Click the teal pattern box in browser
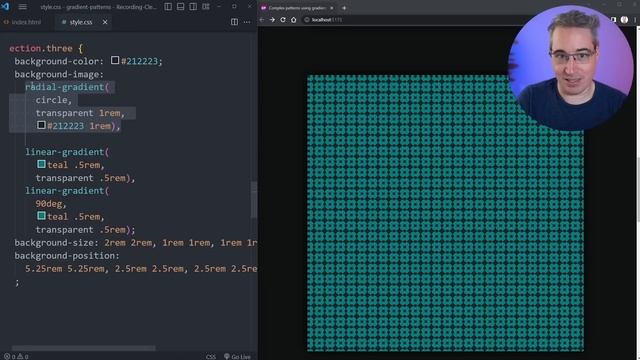This screenshot has width=640, height=360. pos(445,213)
